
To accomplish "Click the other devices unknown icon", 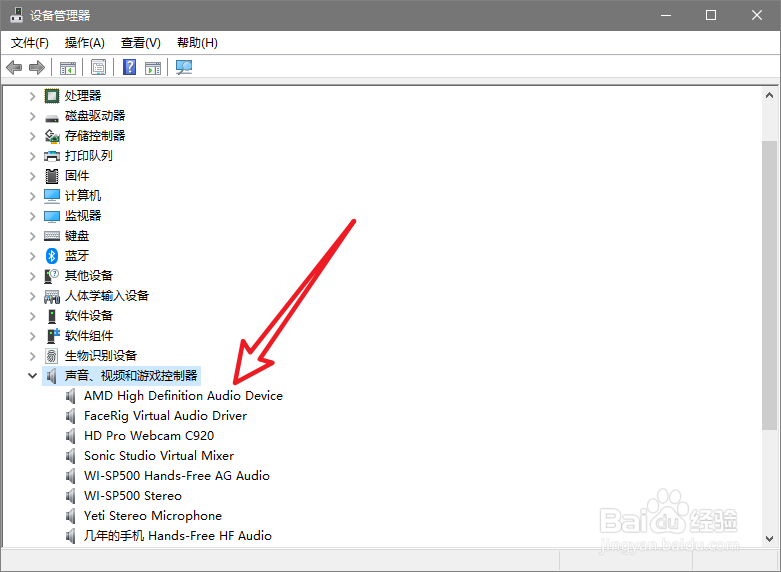I will click(x=52, y=276).
